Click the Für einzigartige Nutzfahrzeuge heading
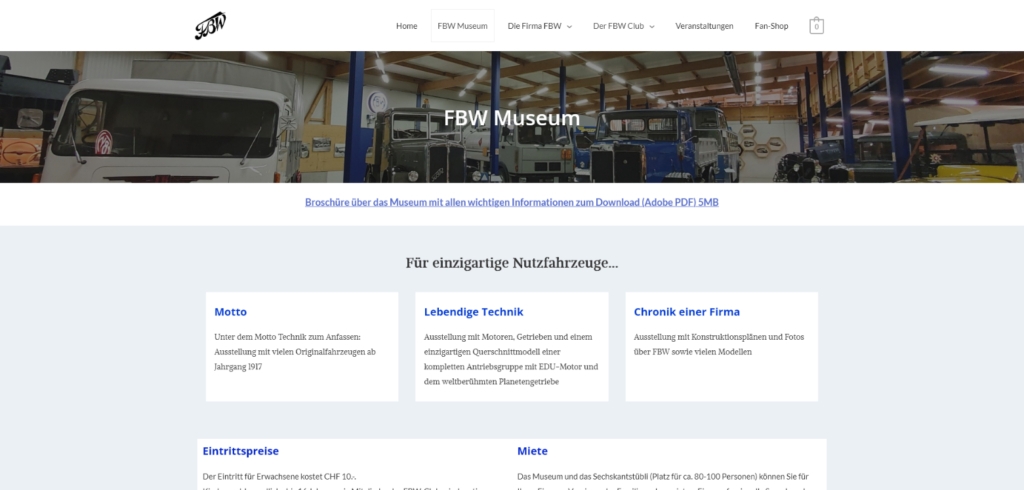The height and width of the screenshot is (490, 1024). (x=511, y=263)
